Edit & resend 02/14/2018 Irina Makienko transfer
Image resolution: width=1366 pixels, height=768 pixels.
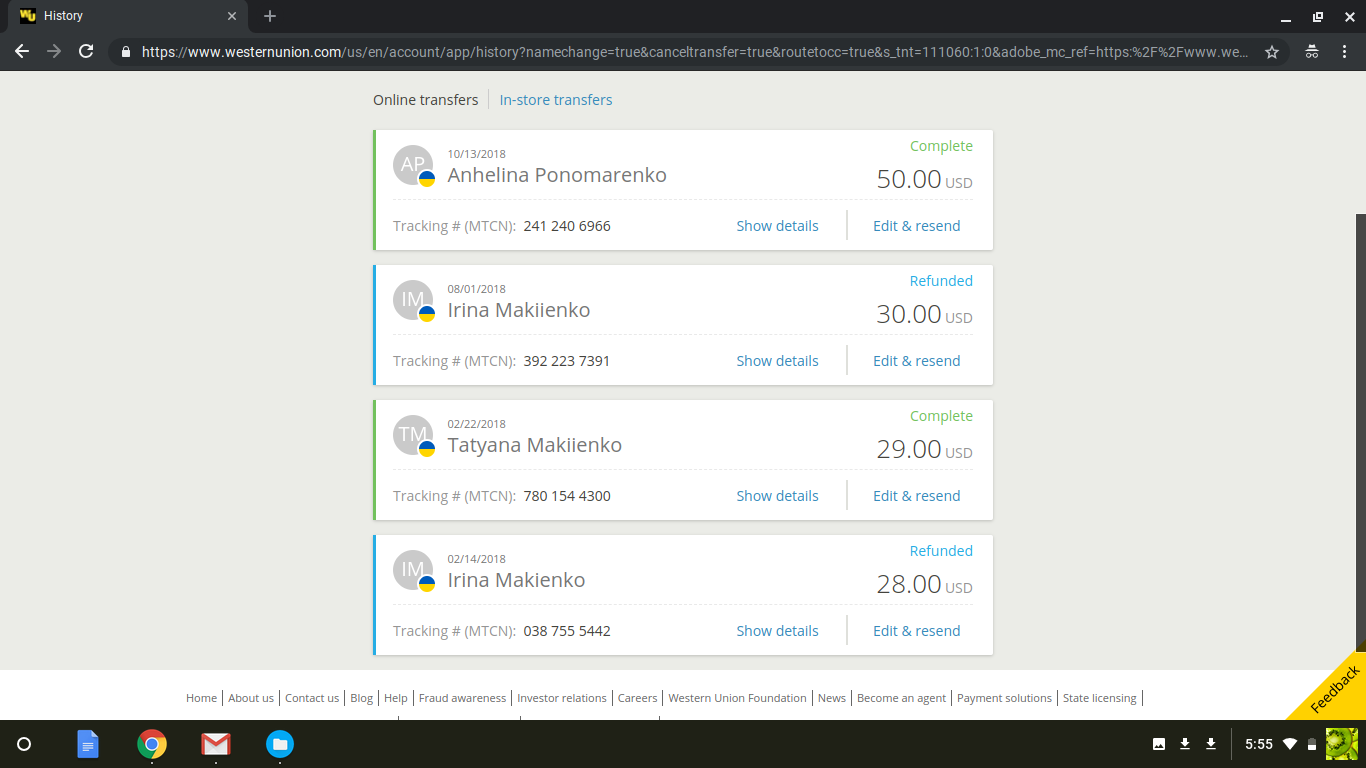916,631
